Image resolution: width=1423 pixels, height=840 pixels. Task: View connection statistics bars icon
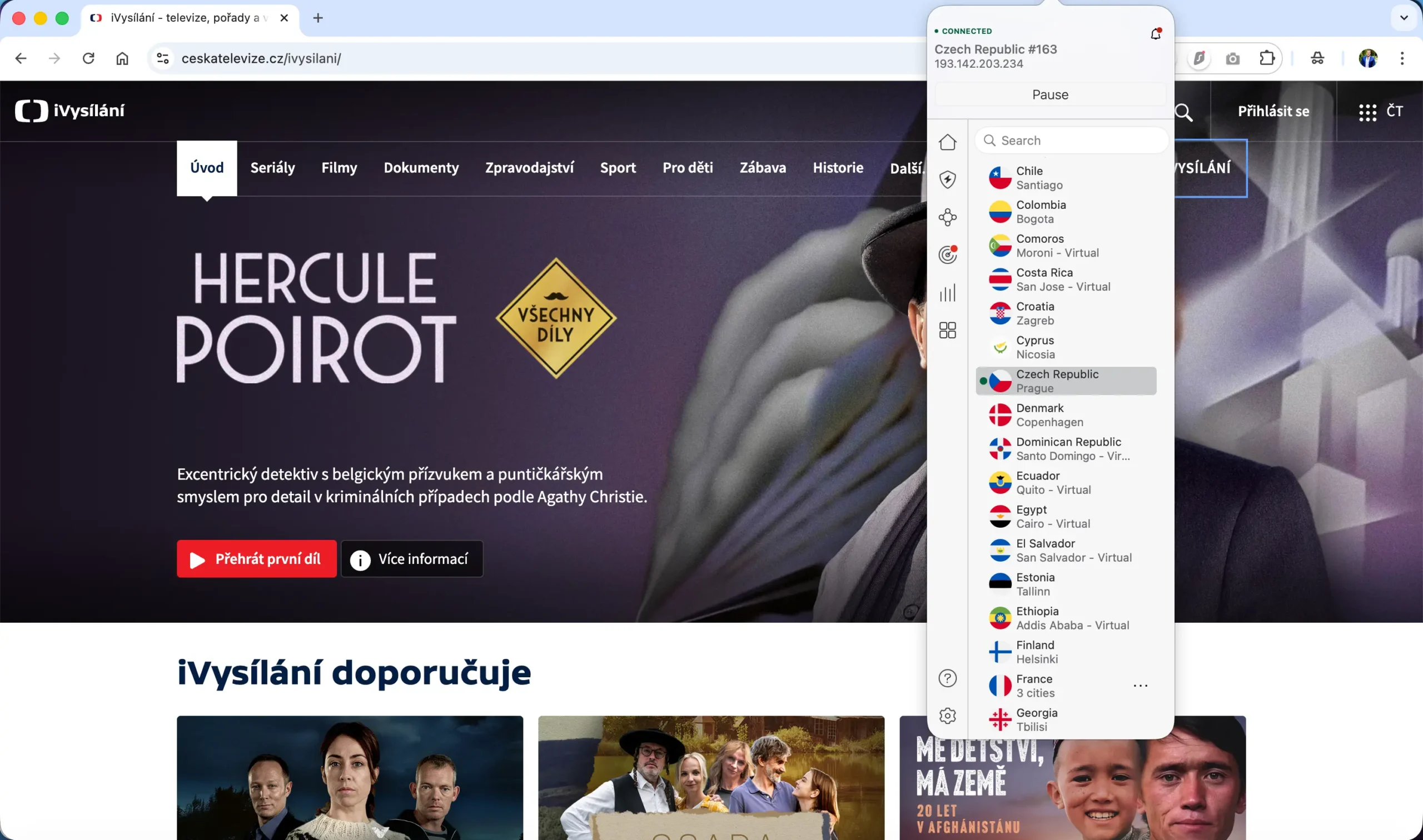[x=948, y=293]
